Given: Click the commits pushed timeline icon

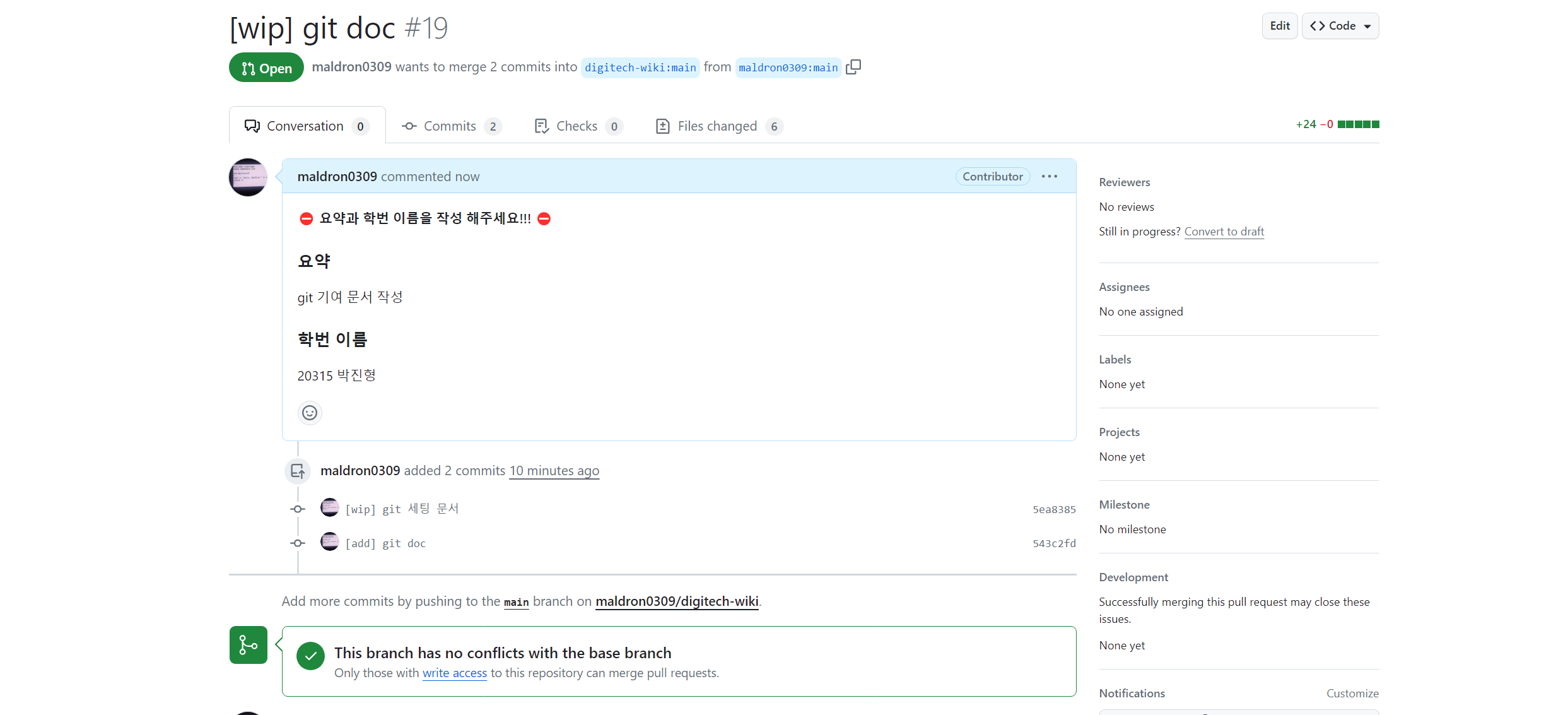Looking at the screenshot, I should pyautogui.click(x=298, y=471).
